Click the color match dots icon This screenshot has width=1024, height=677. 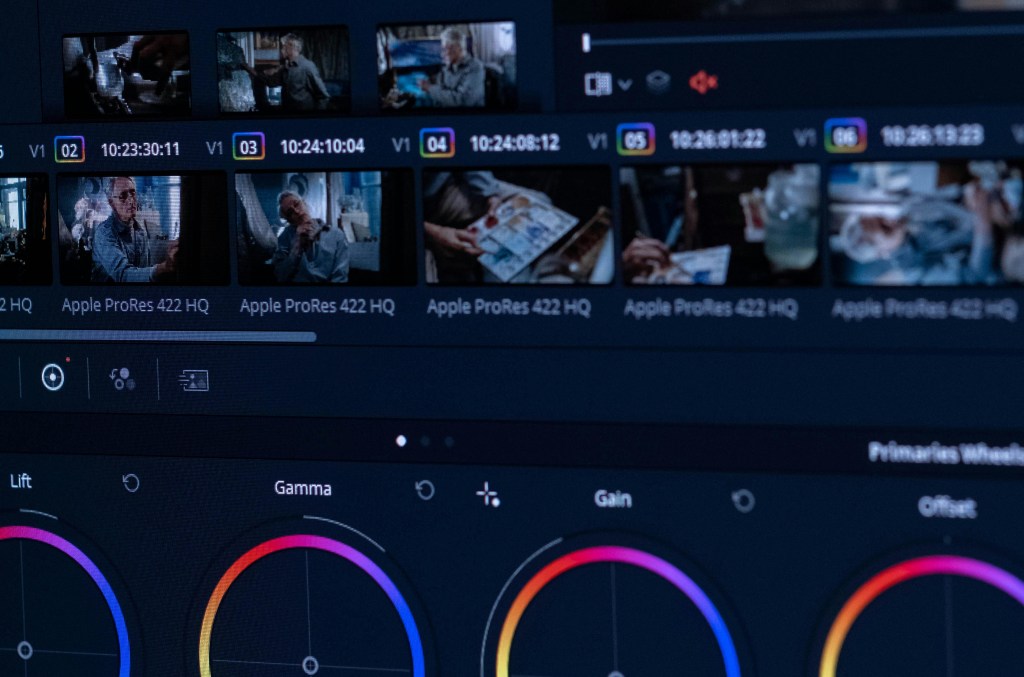[x=122, y=378]
